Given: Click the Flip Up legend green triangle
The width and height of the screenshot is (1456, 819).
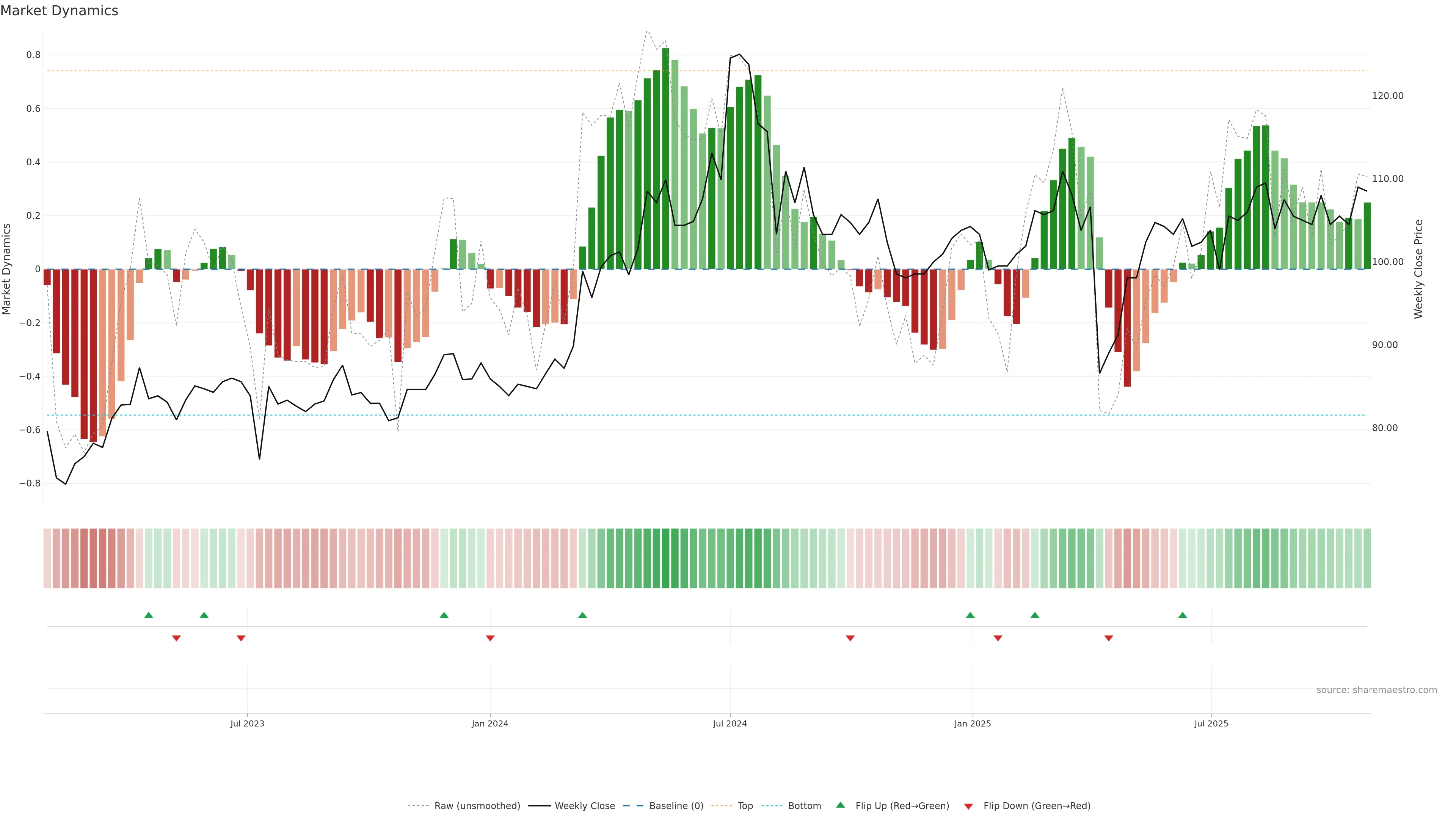Looking at the screenshot, I should coord(840,805).
